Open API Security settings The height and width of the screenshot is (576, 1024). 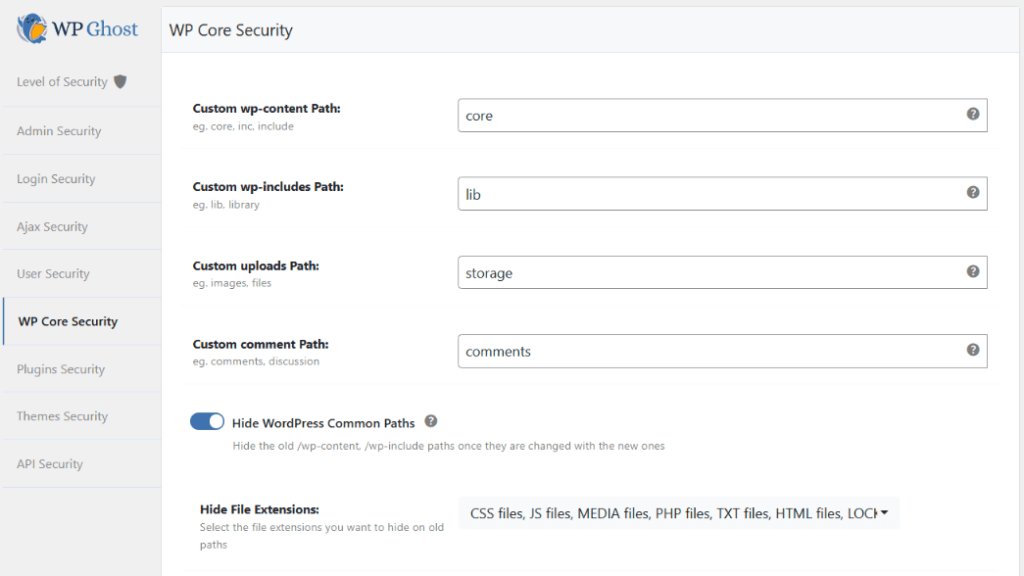(50, 464)
